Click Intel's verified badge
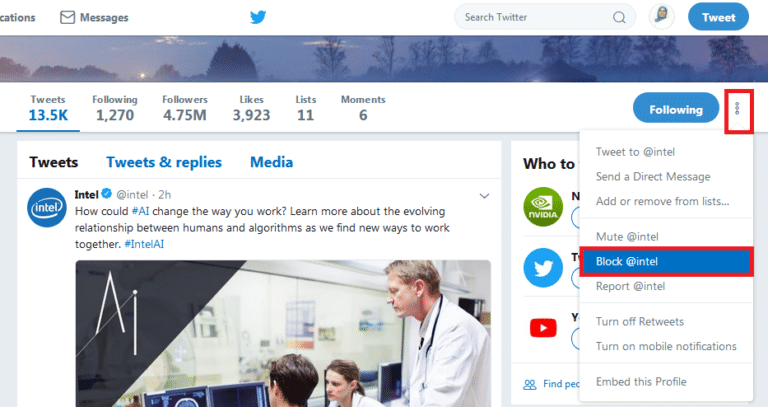This screenshot has width=768, height=407. click(106, 194)
